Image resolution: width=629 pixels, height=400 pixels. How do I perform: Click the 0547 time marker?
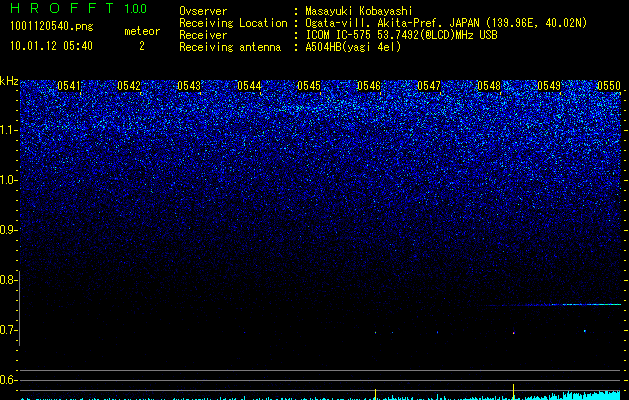coord(429,86)
